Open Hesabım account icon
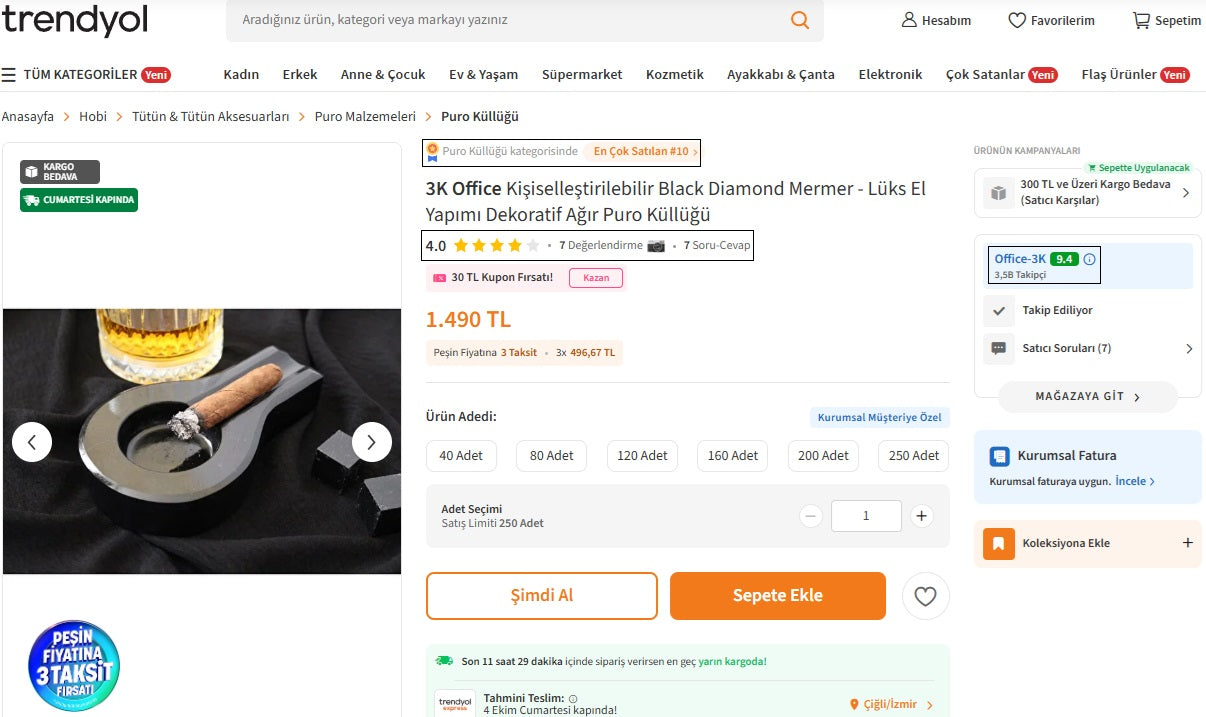 point(909,20)
